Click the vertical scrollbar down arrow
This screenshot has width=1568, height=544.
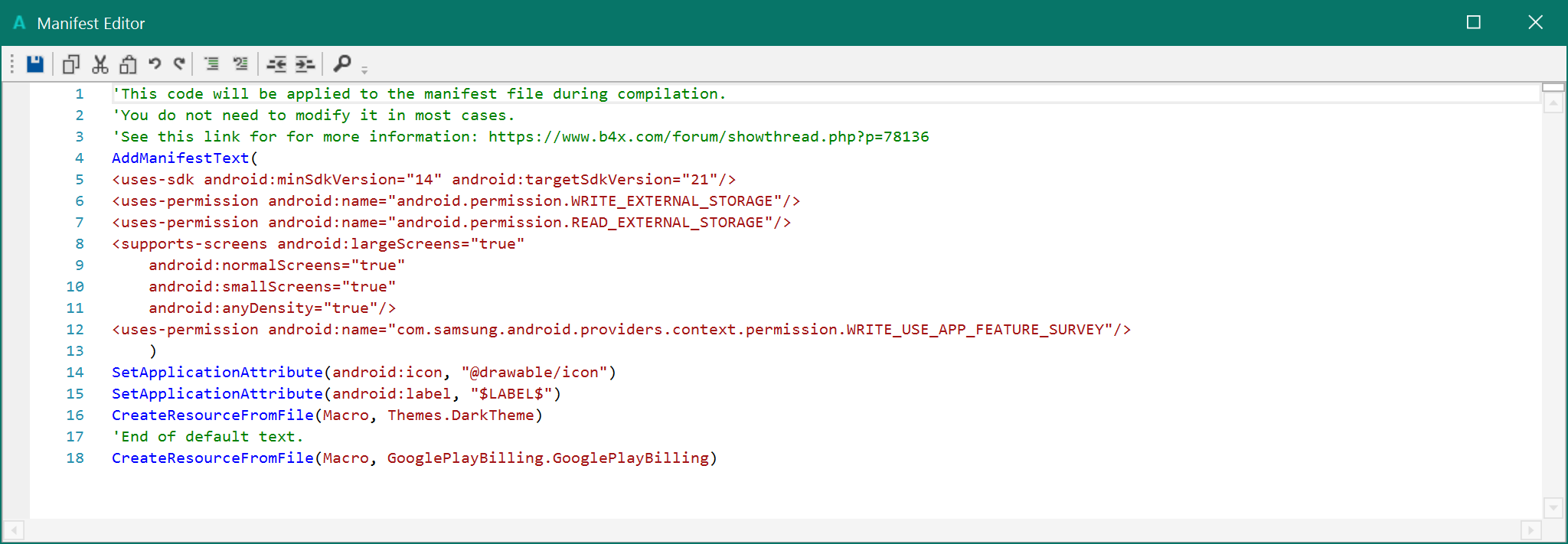point(1553,507)
